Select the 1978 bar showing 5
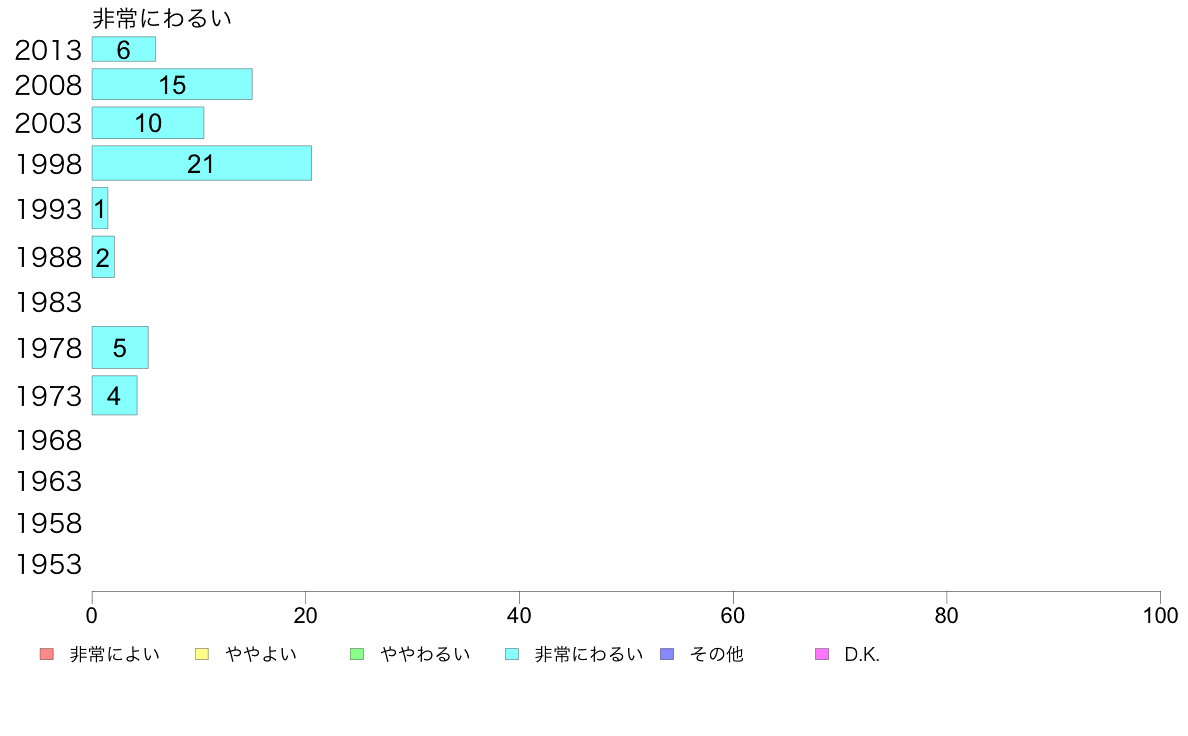 120,348
